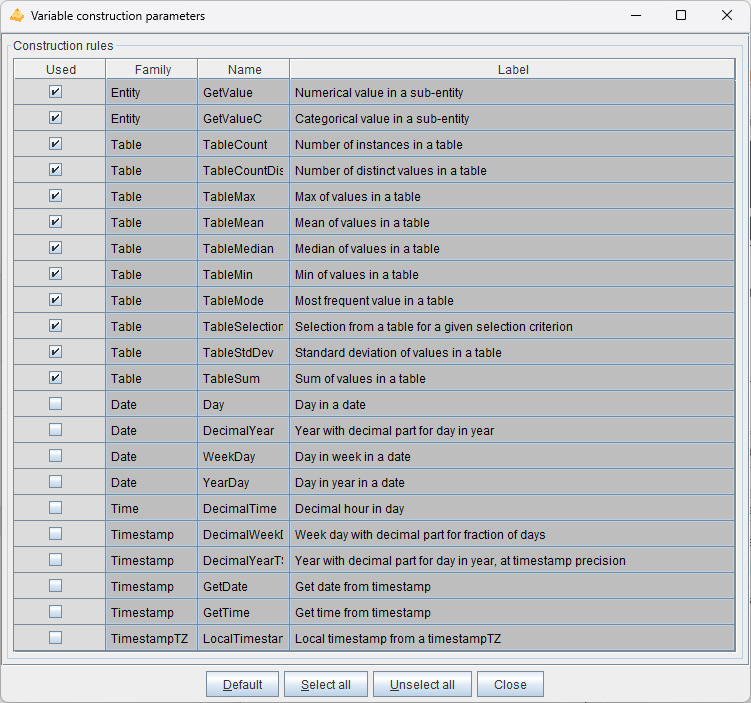Uncheck the TableMax checkbox
751x703 pixels.
[x=56, y=195]
